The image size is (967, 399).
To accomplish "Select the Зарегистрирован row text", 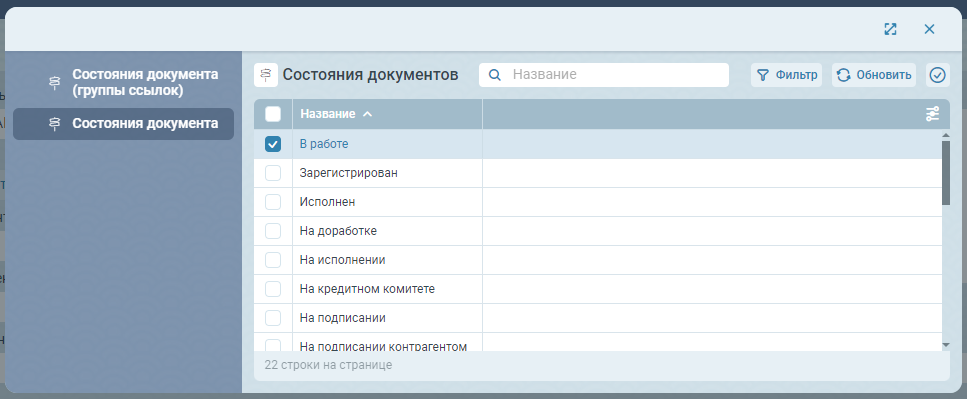I will (348, 173).
